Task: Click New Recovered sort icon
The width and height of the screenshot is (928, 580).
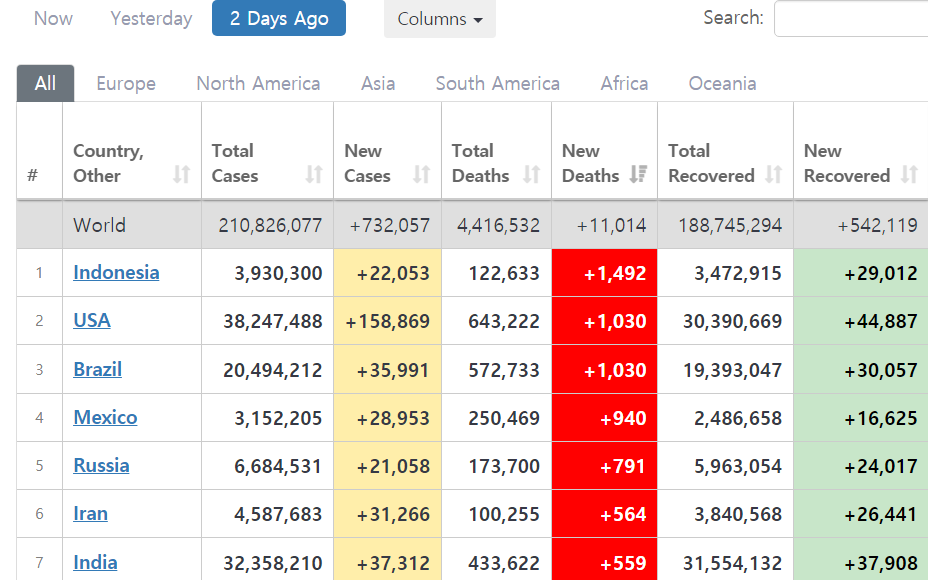Action: [x=909, y=175]
